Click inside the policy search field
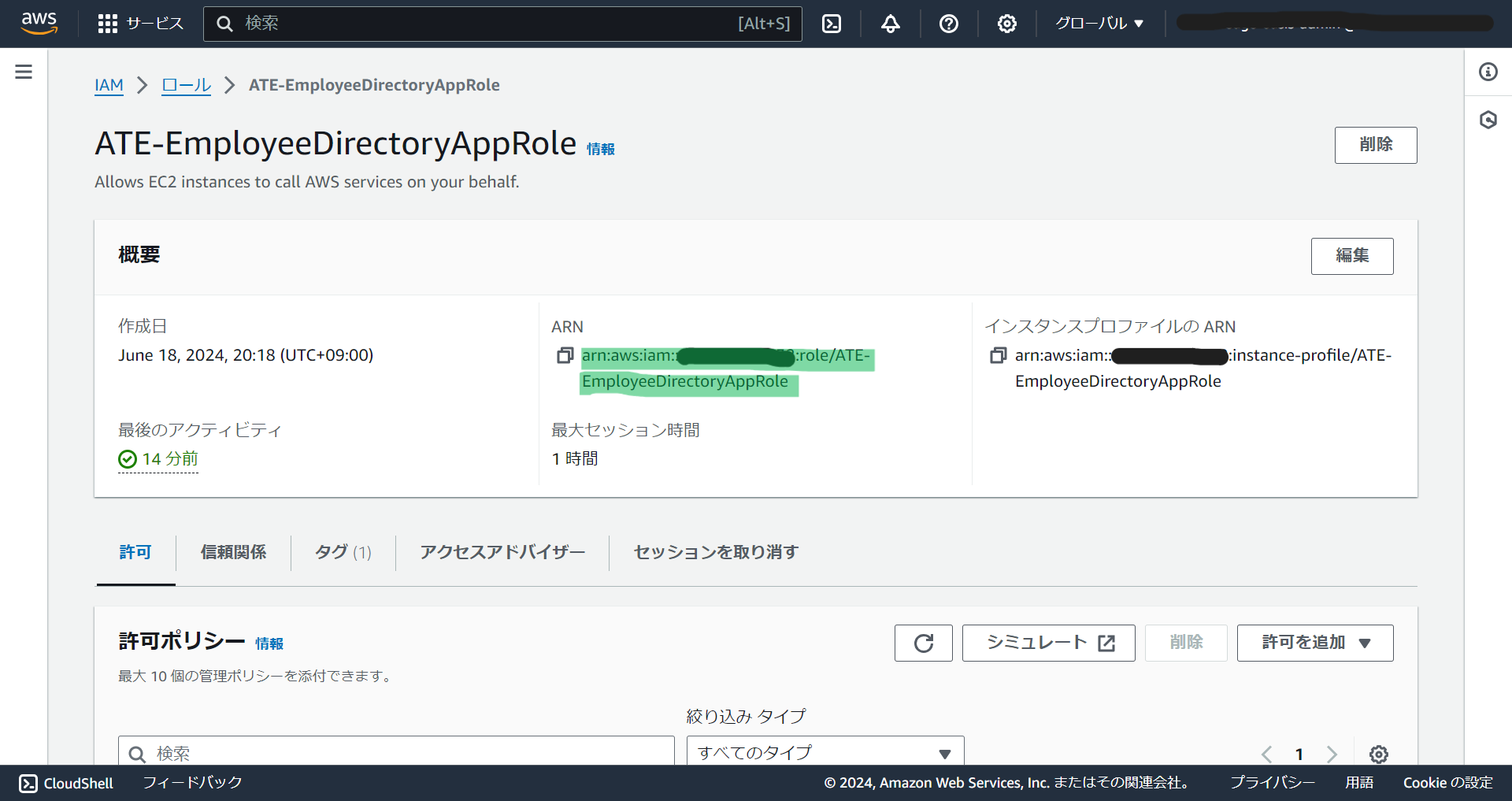This screenshot has height=801, width=1512. pos(394,753)
